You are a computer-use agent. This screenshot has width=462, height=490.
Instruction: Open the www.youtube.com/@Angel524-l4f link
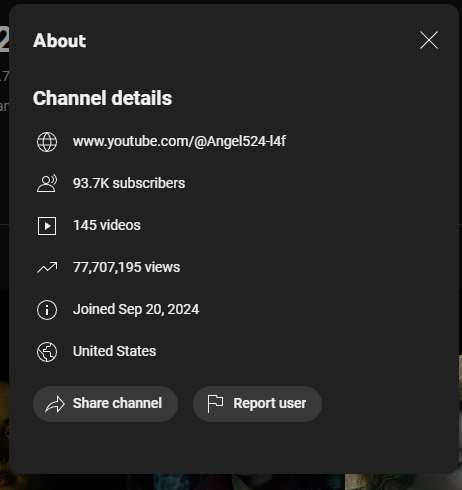tap(179, 141)
